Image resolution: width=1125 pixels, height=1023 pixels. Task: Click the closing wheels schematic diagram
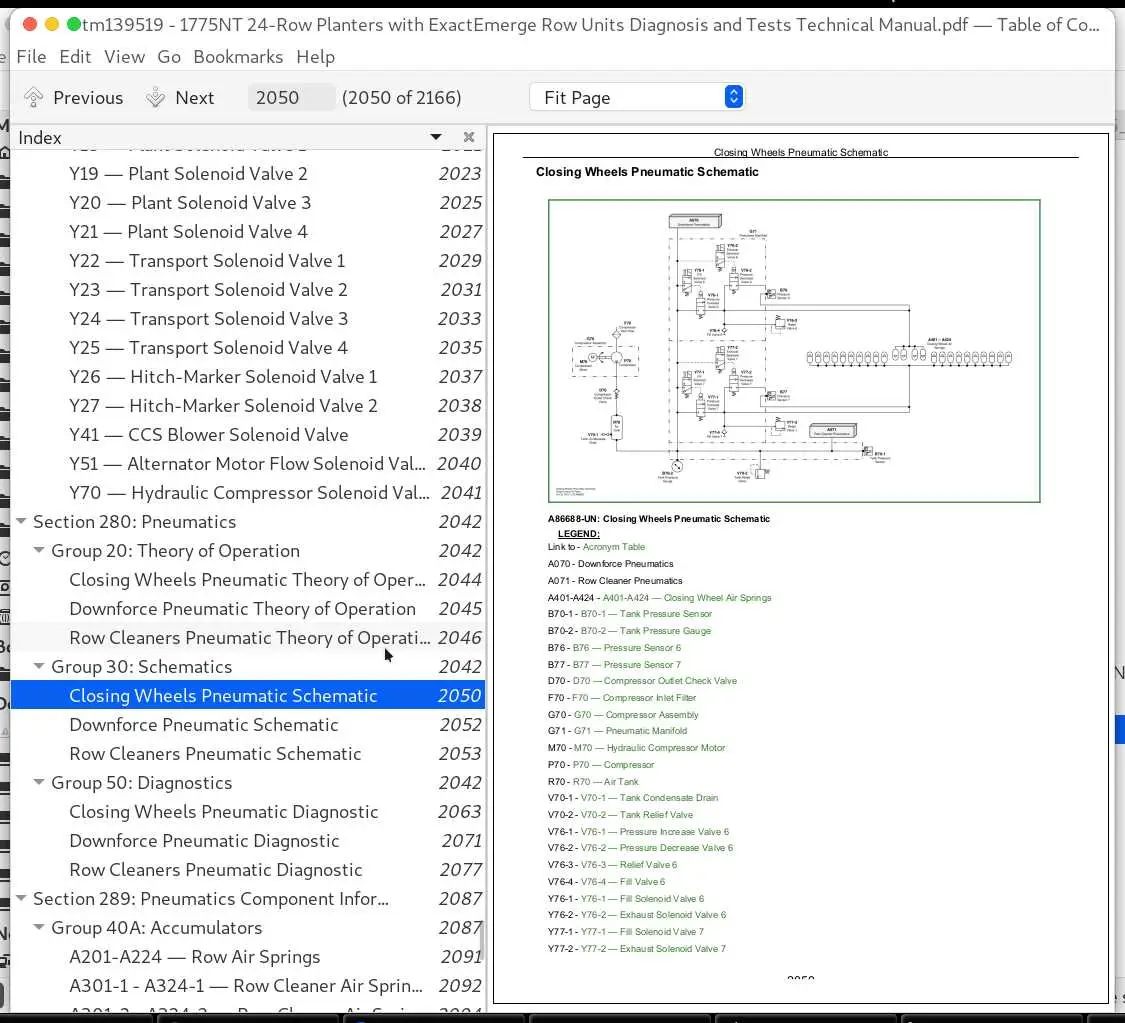point(794,351)
